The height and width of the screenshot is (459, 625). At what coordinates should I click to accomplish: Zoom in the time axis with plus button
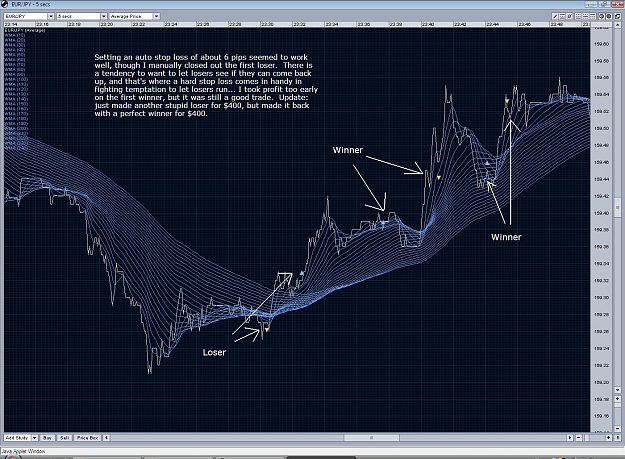tap(609, 438)
